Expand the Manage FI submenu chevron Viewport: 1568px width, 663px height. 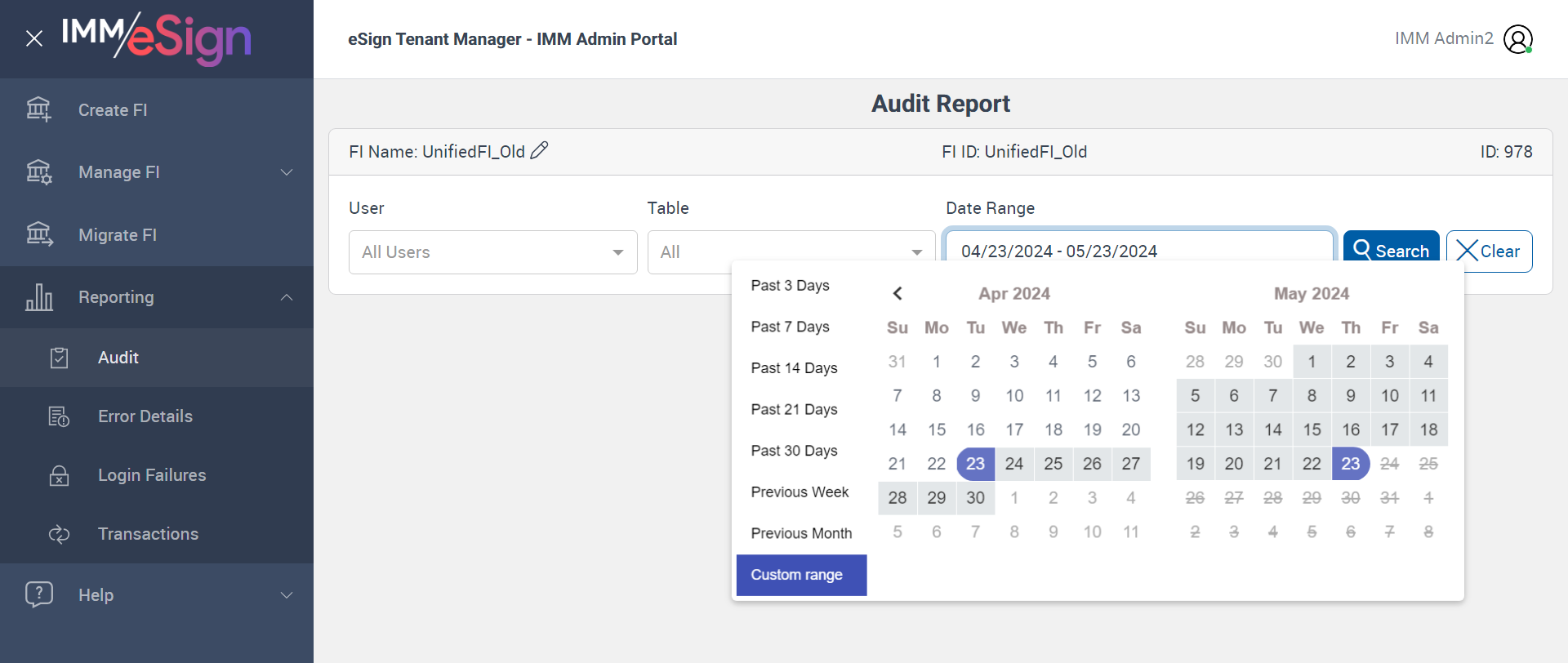coord(287,172)
